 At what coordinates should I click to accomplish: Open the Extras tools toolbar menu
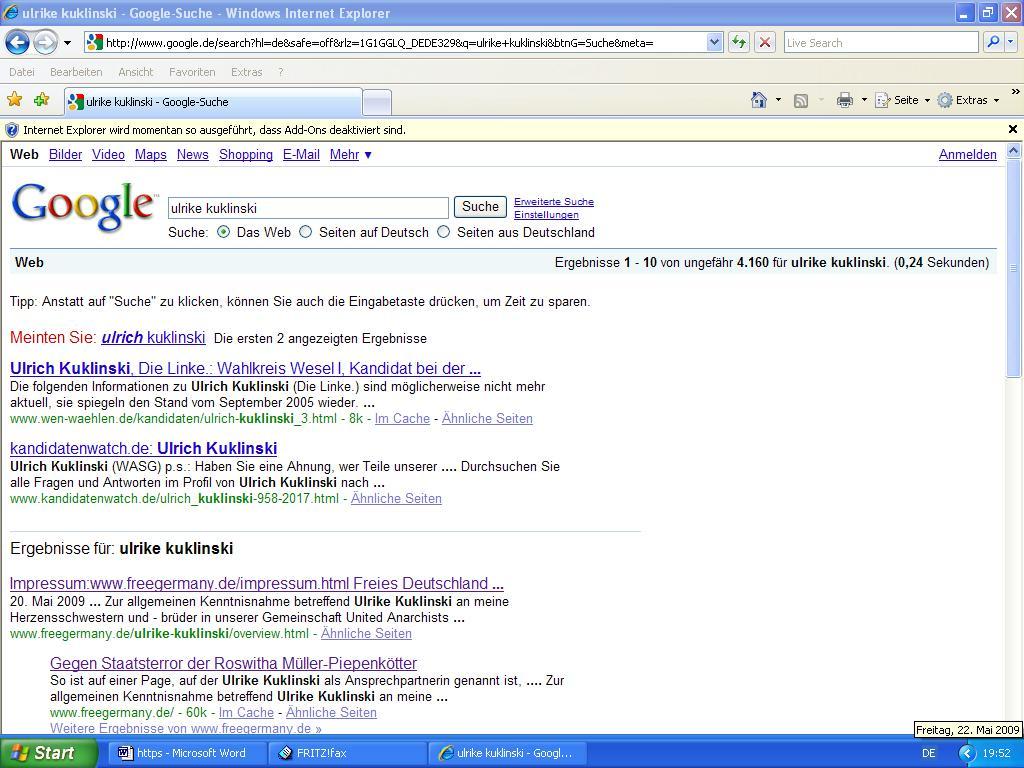tap(968, 100)
